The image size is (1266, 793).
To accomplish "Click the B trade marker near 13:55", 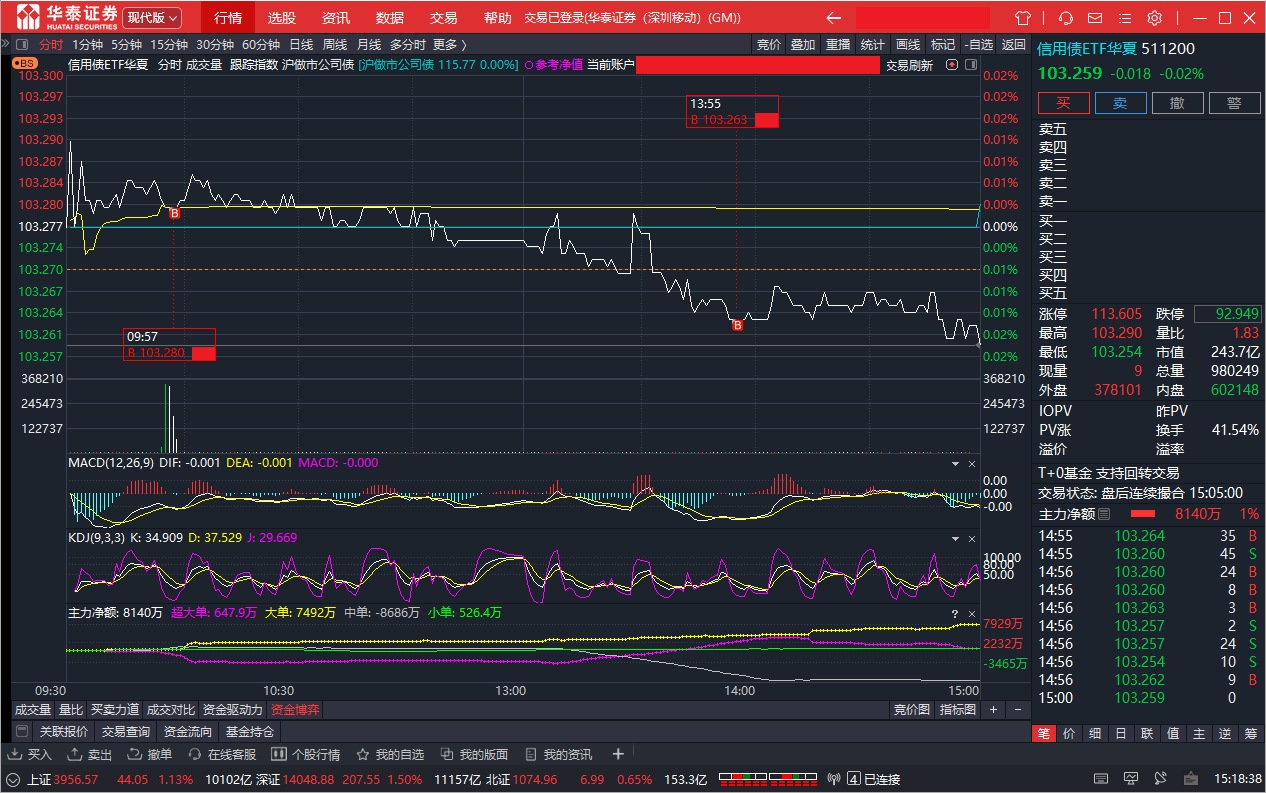I will coord(738,325).
